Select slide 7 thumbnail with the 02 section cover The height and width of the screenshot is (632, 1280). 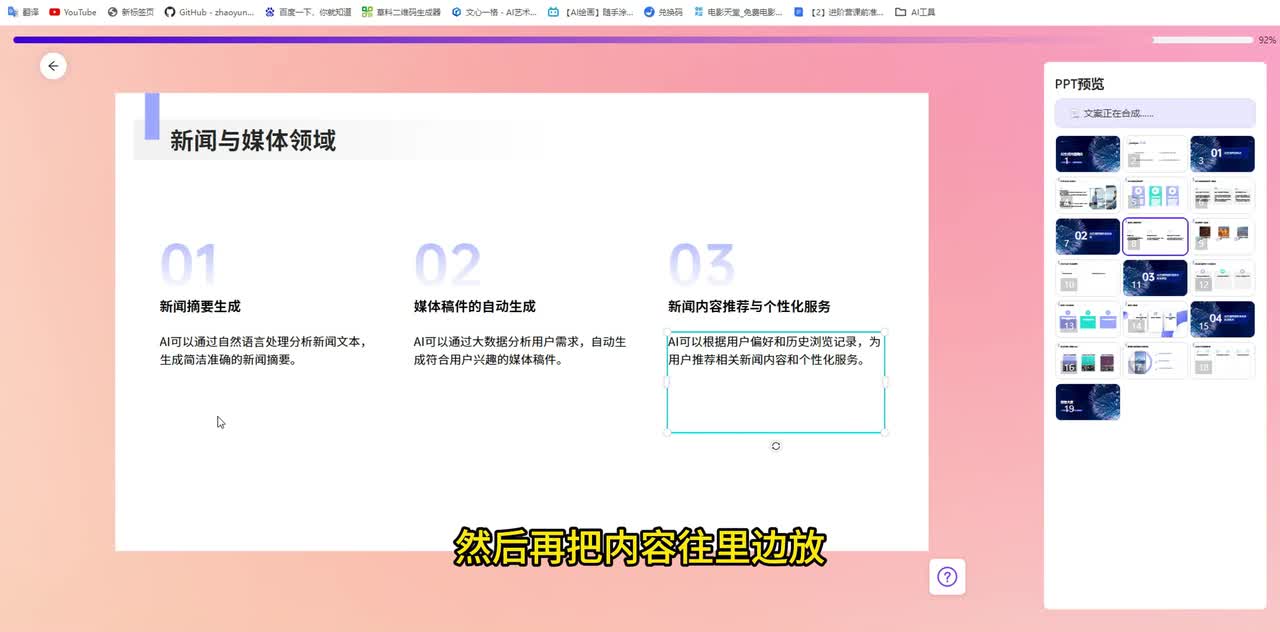pyautogui.click(x=1087, y=237)
